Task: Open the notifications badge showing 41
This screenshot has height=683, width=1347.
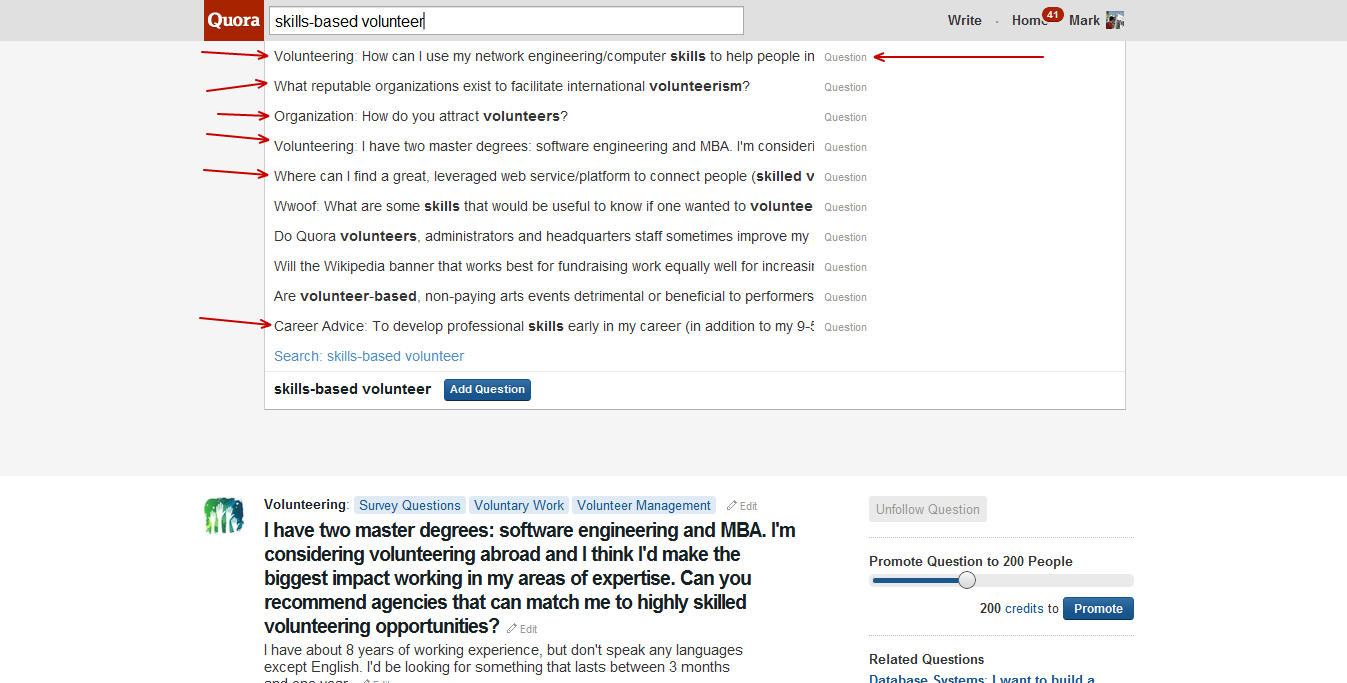Action: point(1052,14)
